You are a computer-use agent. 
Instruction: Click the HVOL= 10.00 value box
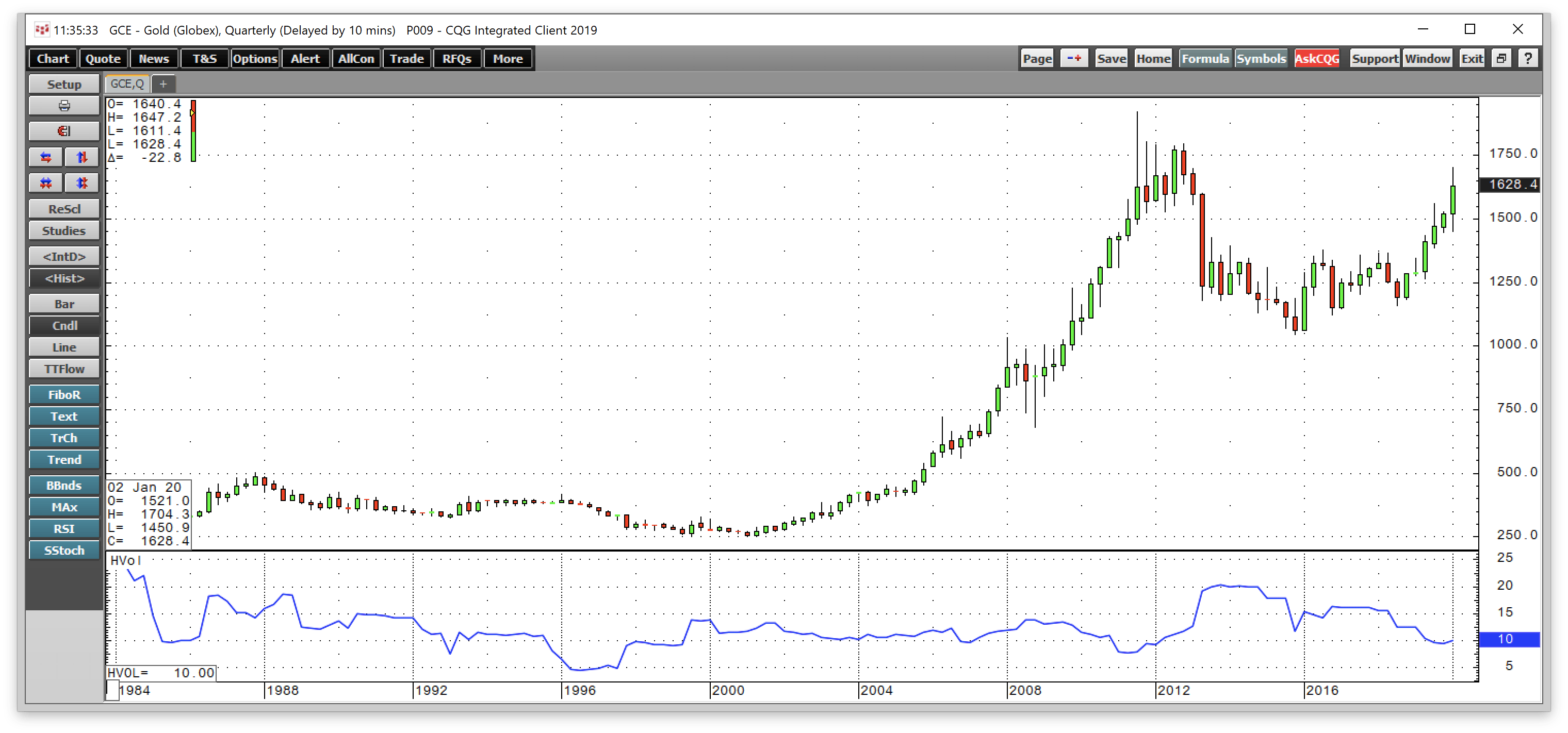161,672
